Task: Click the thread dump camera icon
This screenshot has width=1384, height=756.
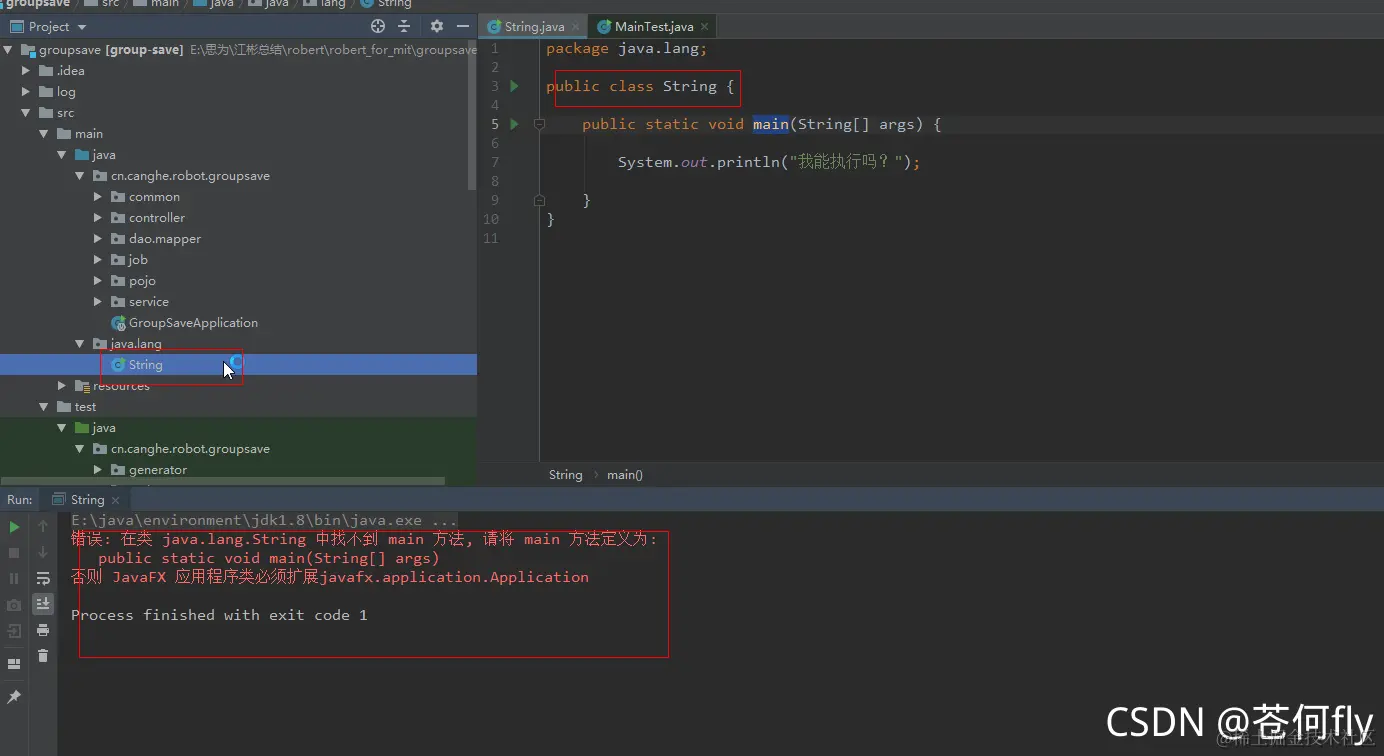Action: [14, 605]
